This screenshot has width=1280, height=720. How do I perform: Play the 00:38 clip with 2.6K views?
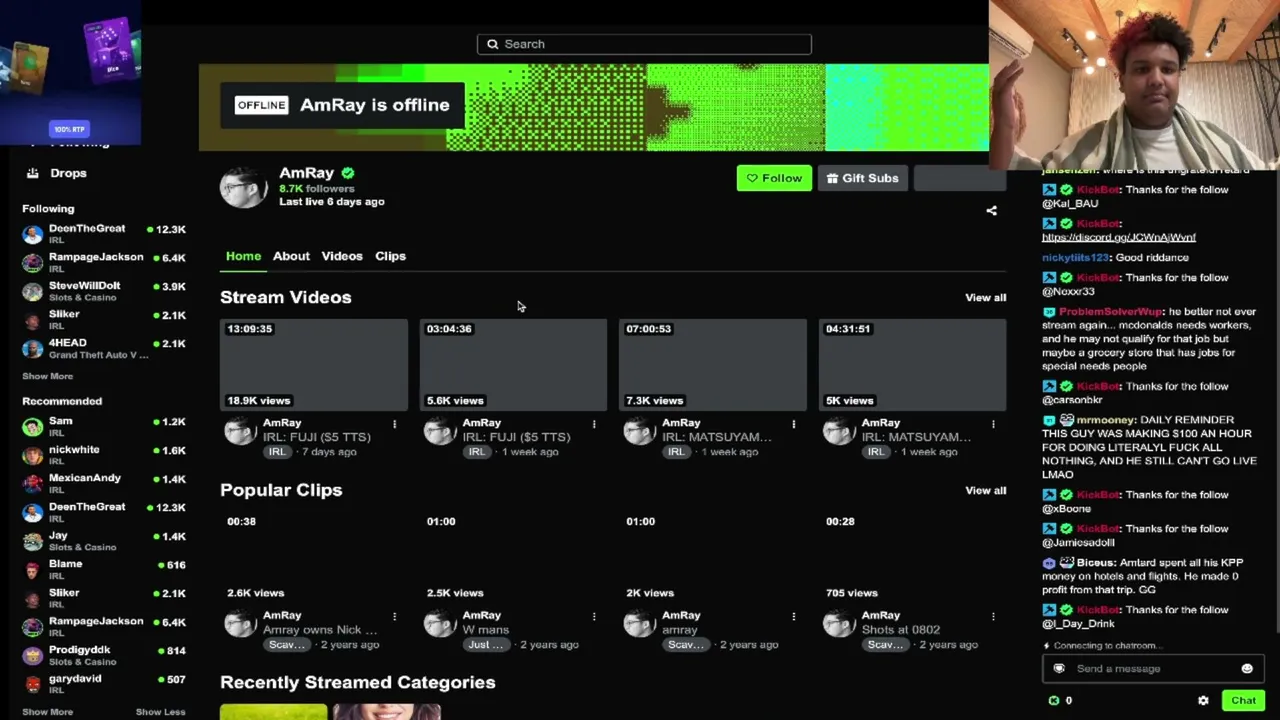click(314, 558)
